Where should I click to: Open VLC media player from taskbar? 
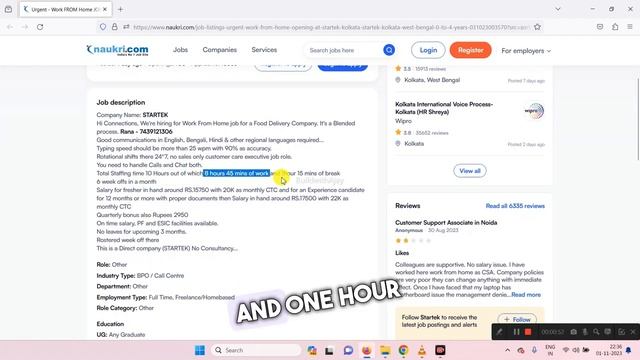[x=422, y=350]
